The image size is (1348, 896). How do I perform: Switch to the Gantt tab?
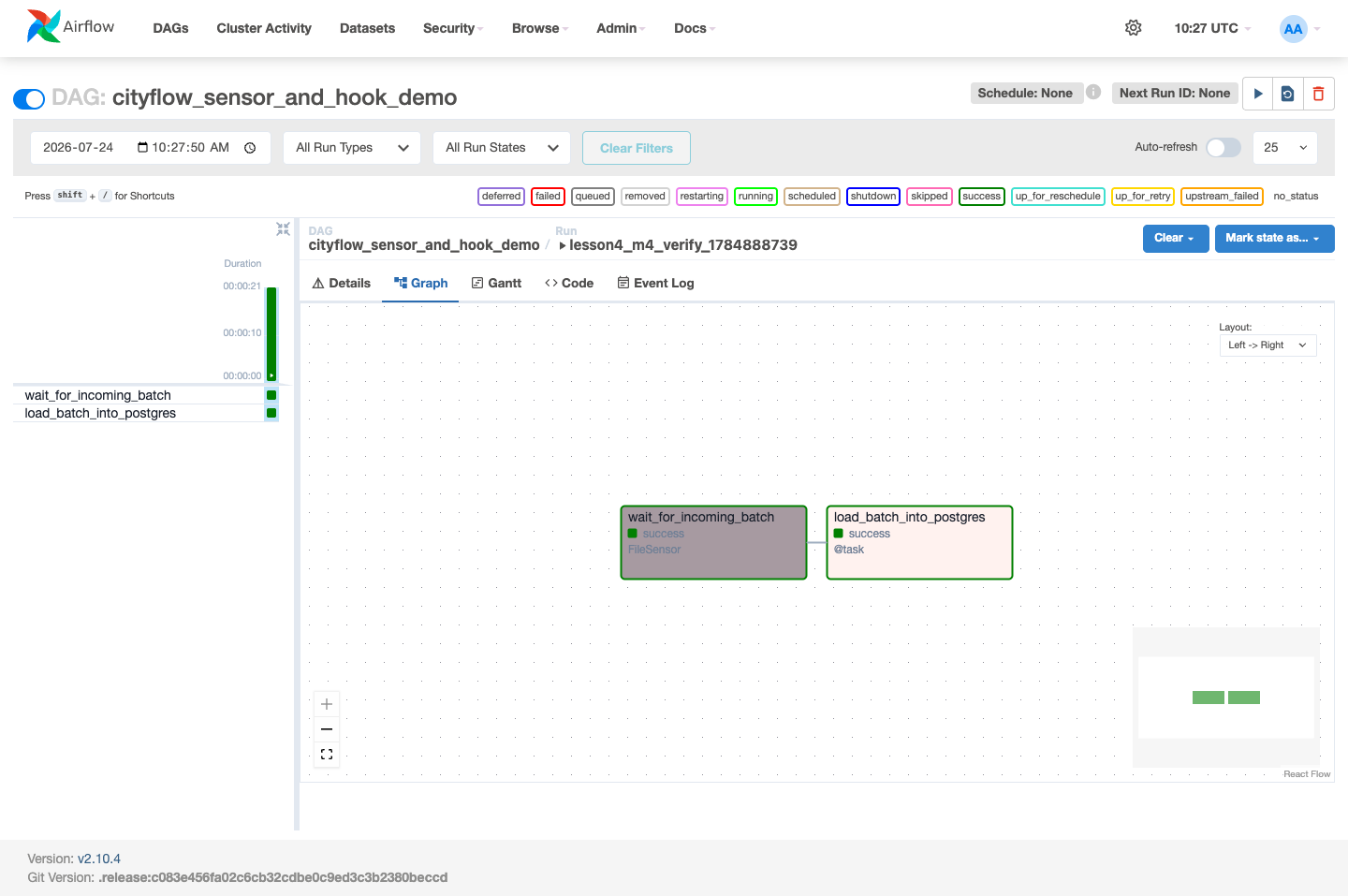(x=496, y=283)
